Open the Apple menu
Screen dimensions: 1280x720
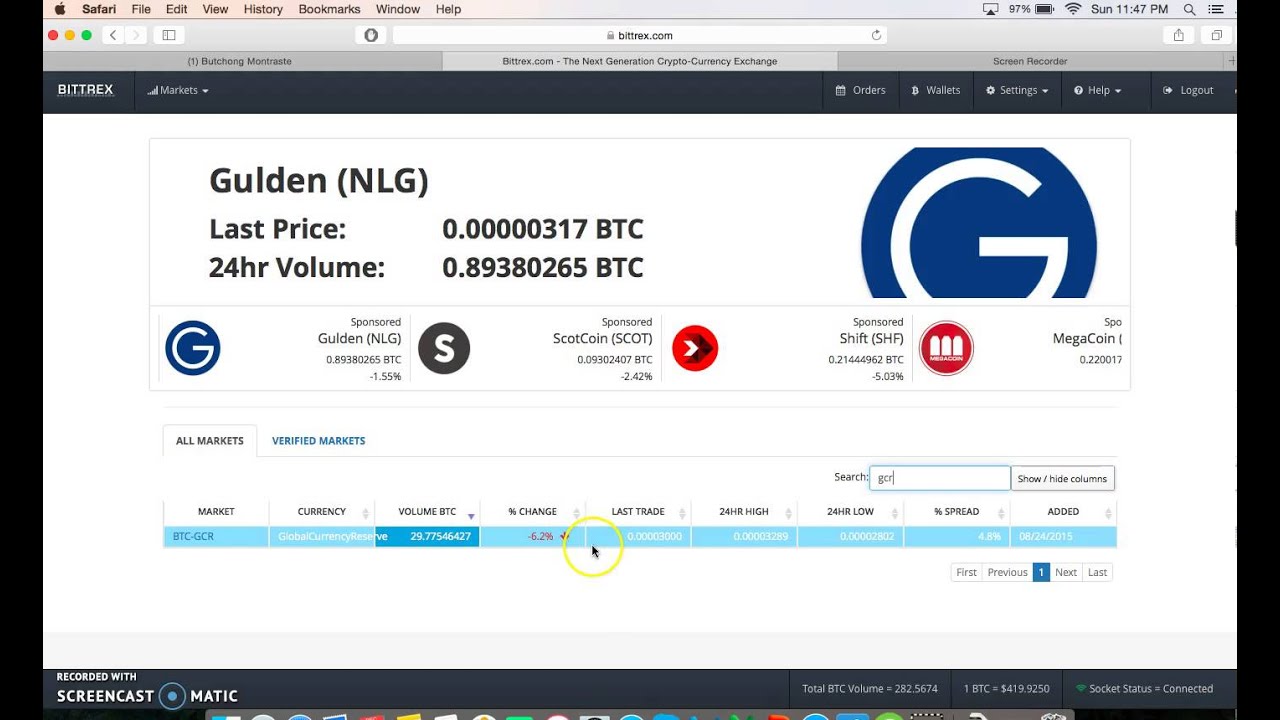59,9
